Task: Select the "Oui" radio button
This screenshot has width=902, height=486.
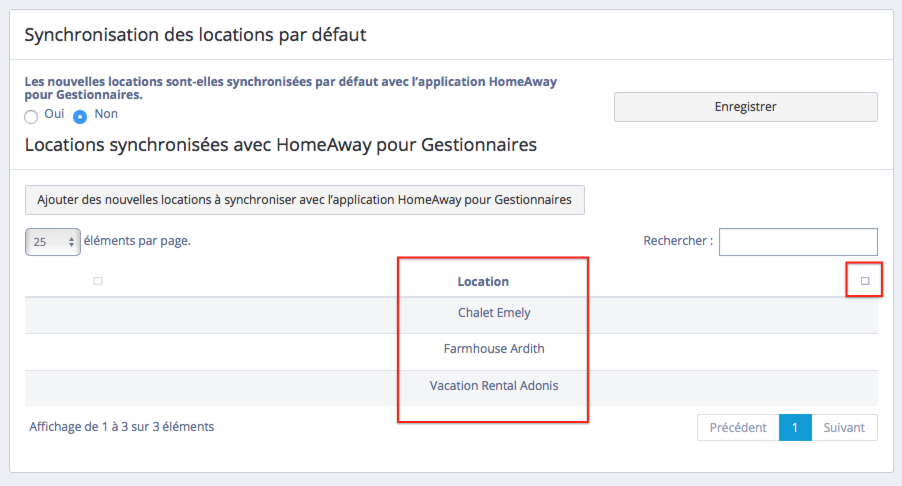Action: coord(31,116)
